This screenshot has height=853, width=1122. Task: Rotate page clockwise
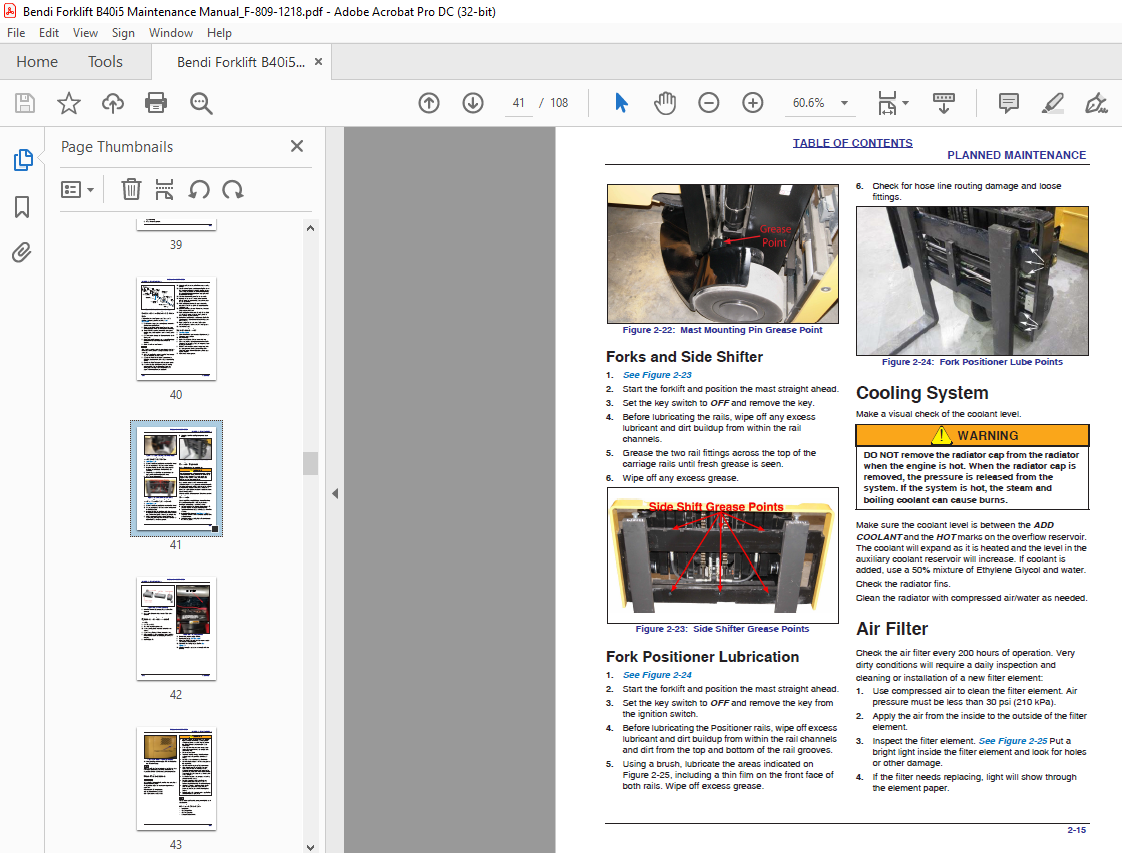pos(233,190)
